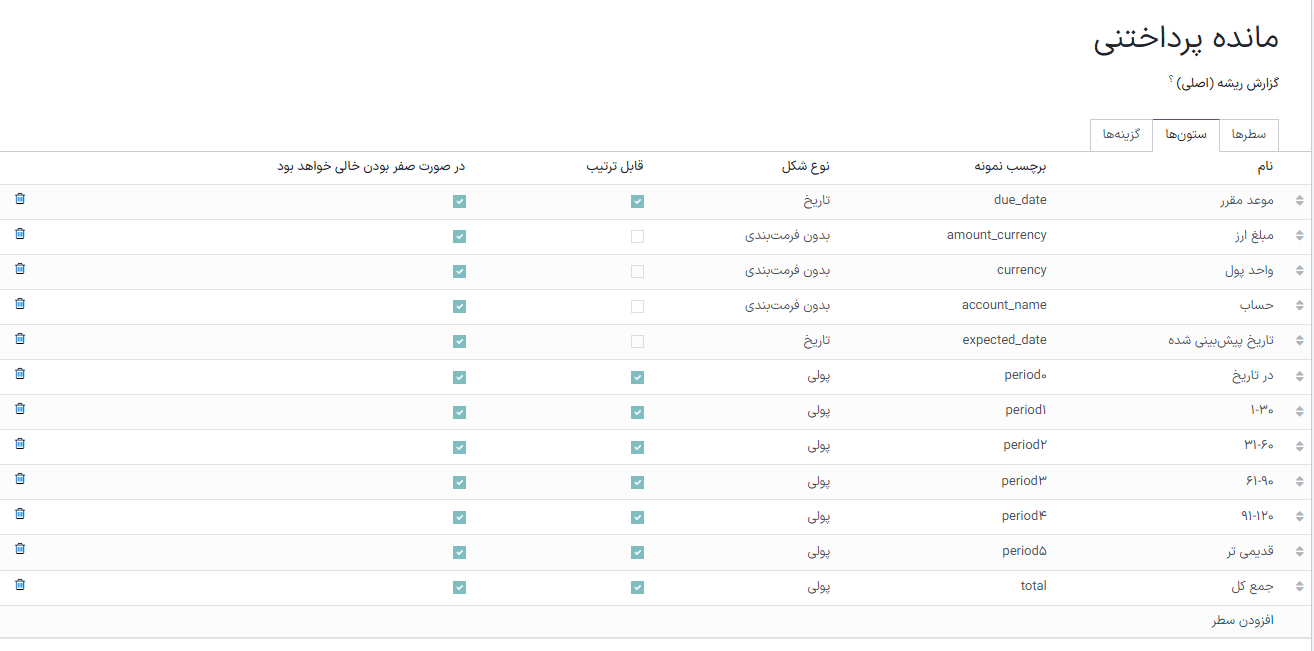Click drag handle of موعد مقرر row
Image resolution: width=1314 pixels, height=651 pixels.
1299,201
